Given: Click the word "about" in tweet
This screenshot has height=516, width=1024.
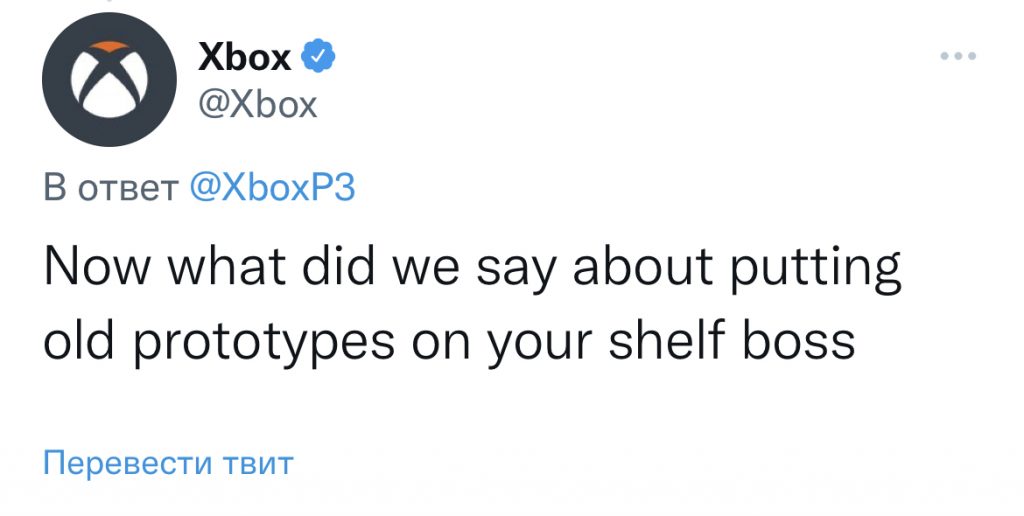Looking at the screenshot, I should (x=643, y=266).
